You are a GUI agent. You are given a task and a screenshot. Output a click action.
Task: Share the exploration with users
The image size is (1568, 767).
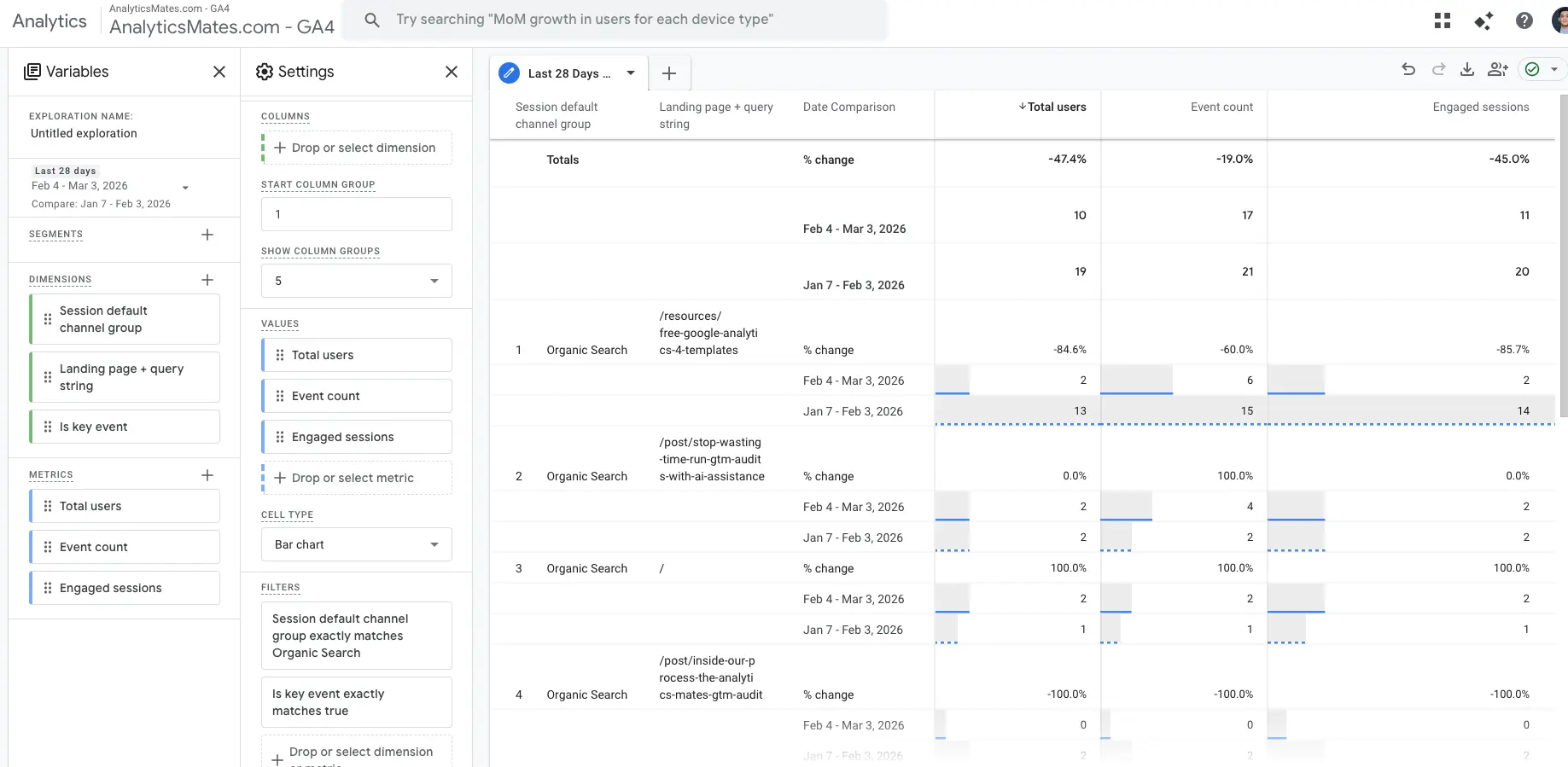(1498, 69)
